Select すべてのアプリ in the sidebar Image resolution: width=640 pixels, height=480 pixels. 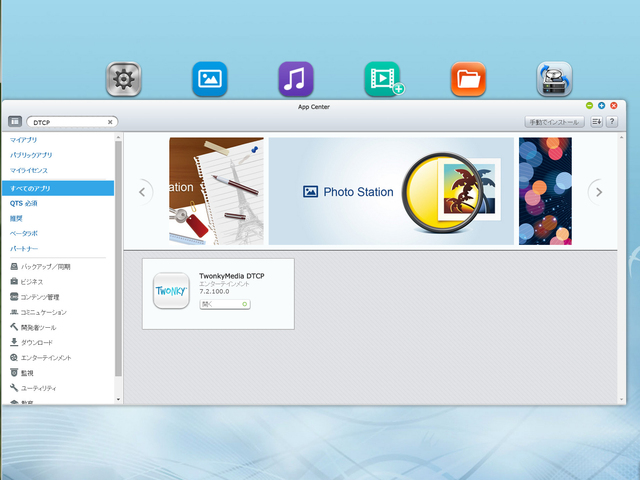58,188
